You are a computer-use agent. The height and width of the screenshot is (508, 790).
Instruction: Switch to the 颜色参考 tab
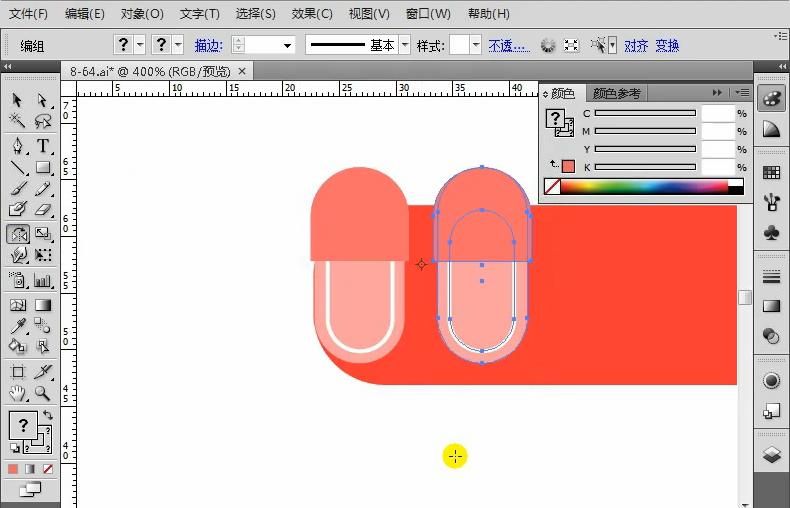tap(616, 94)
